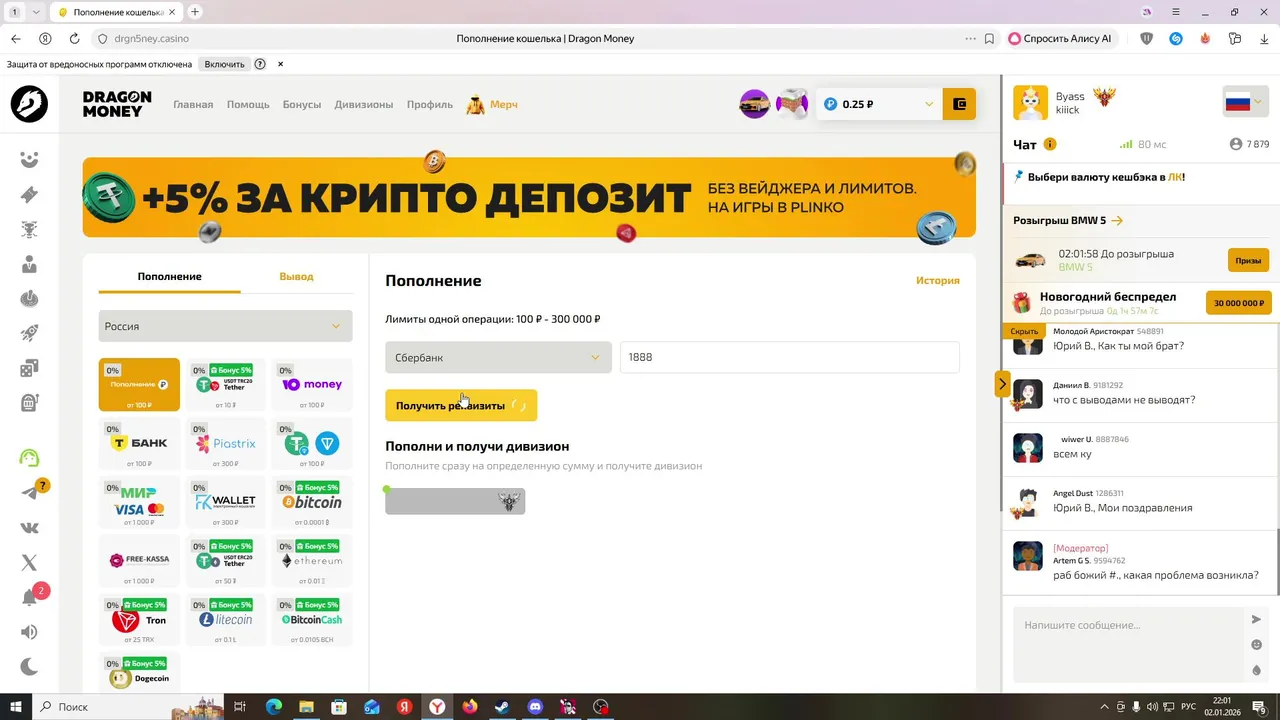The image size is (1280, 720).
Task: Open the rocket game sidebar icon
Action: pos(29,333)
